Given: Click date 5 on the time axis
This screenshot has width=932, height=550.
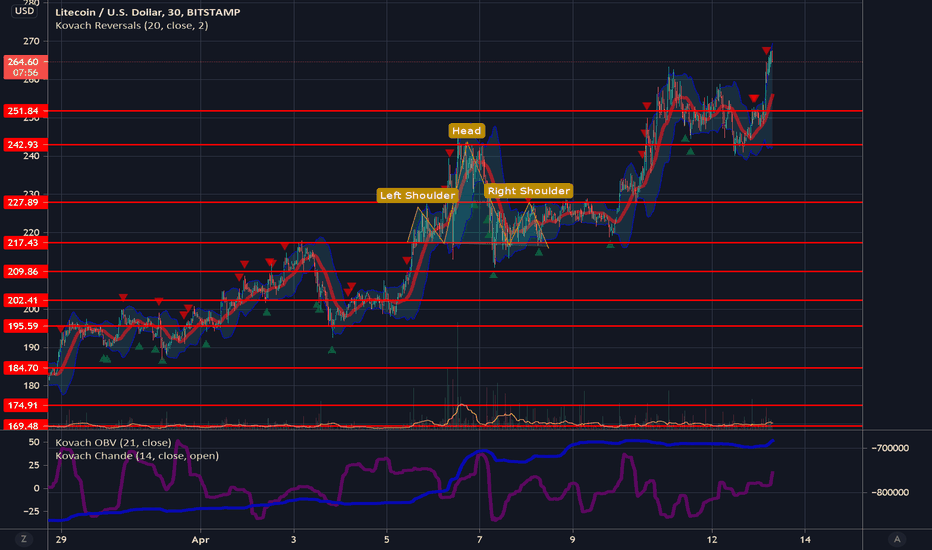Looking at the screenshot, I should [x=386, y=540].
